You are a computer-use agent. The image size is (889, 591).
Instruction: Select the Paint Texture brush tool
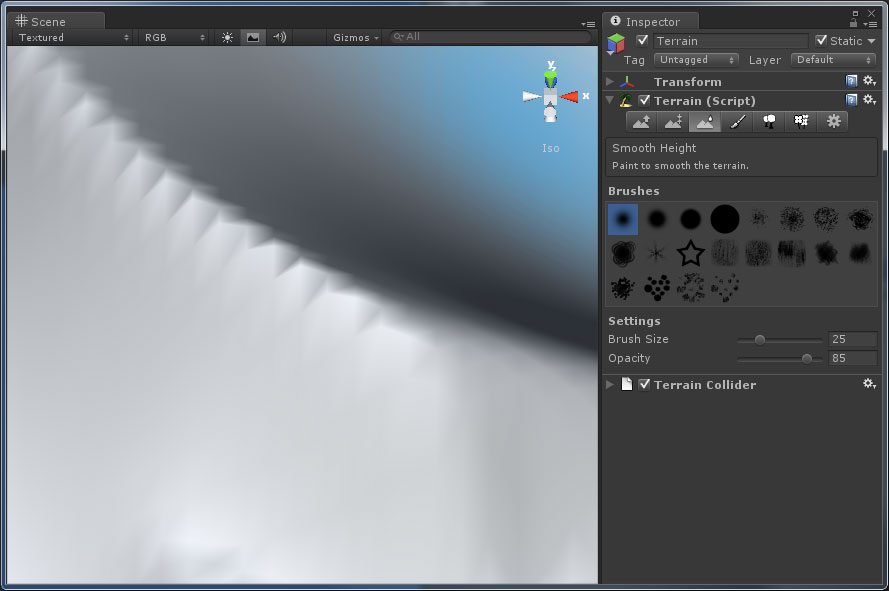click(x=737, y=121)
